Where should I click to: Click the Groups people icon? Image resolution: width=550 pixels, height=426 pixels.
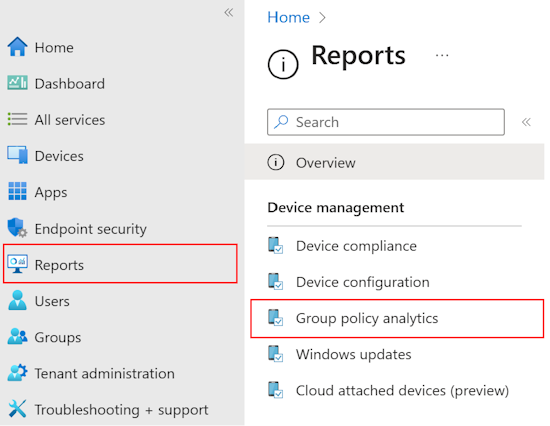click(17, 337)
